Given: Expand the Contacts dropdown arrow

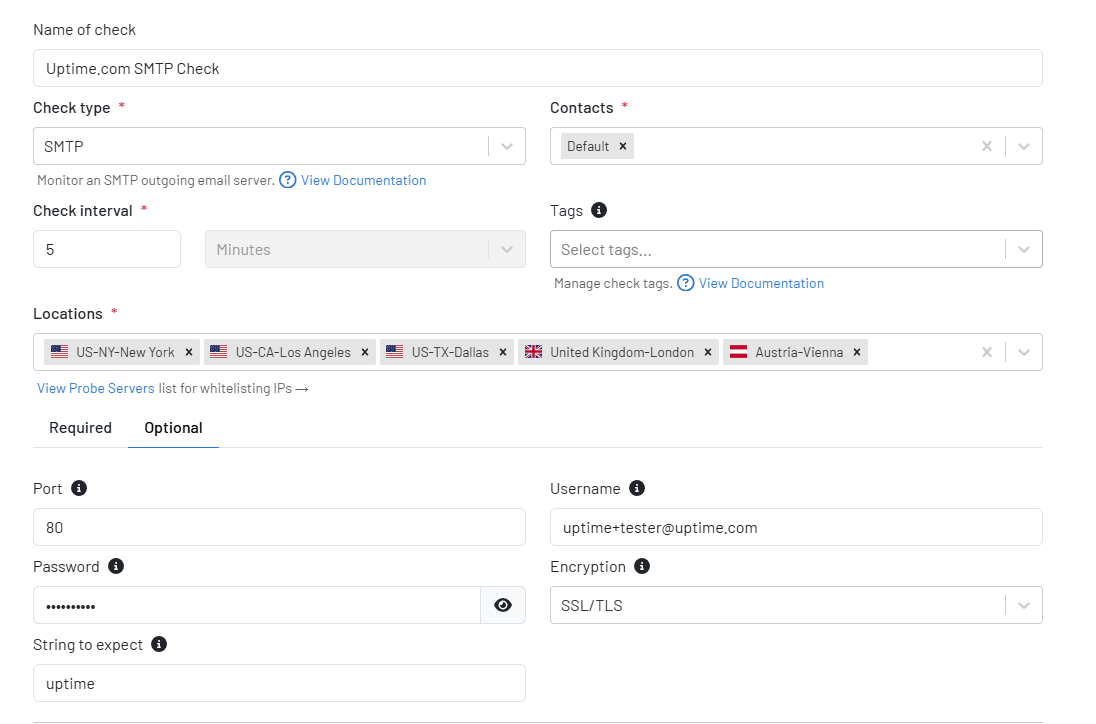Looking at the screenshot, I should pyautogui.click(x=1023, y=146).
